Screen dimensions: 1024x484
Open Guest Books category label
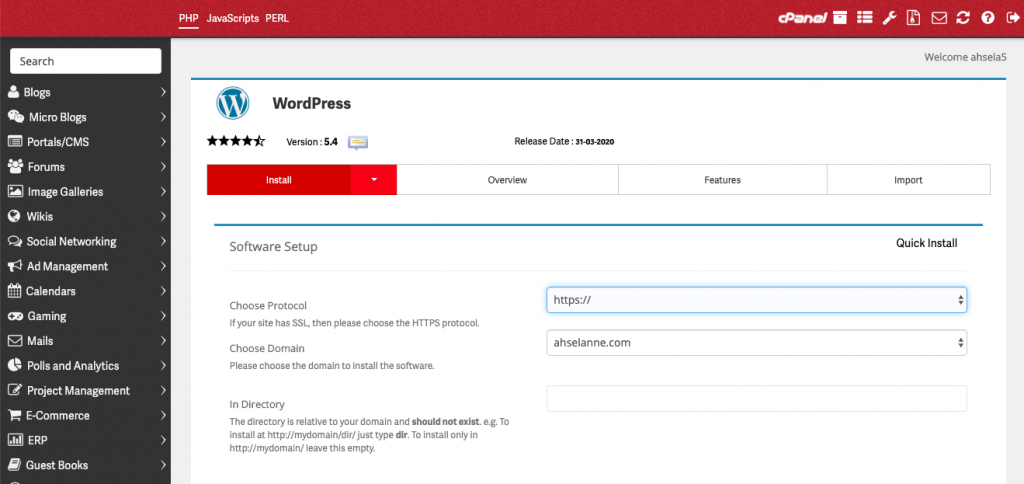[x=57, y=465]
